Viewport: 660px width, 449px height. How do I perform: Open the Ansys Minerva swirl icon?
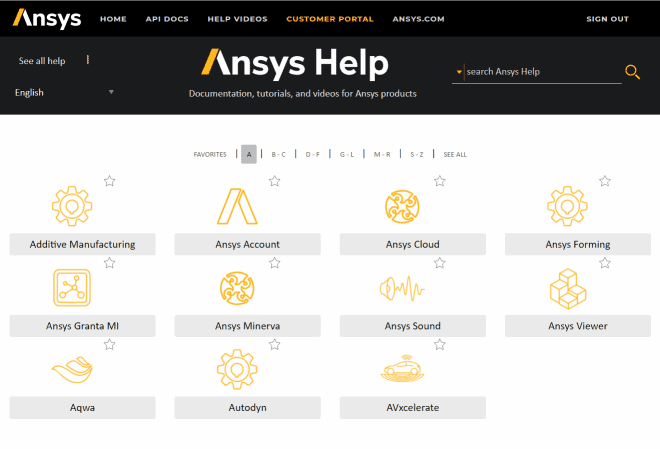237,288
